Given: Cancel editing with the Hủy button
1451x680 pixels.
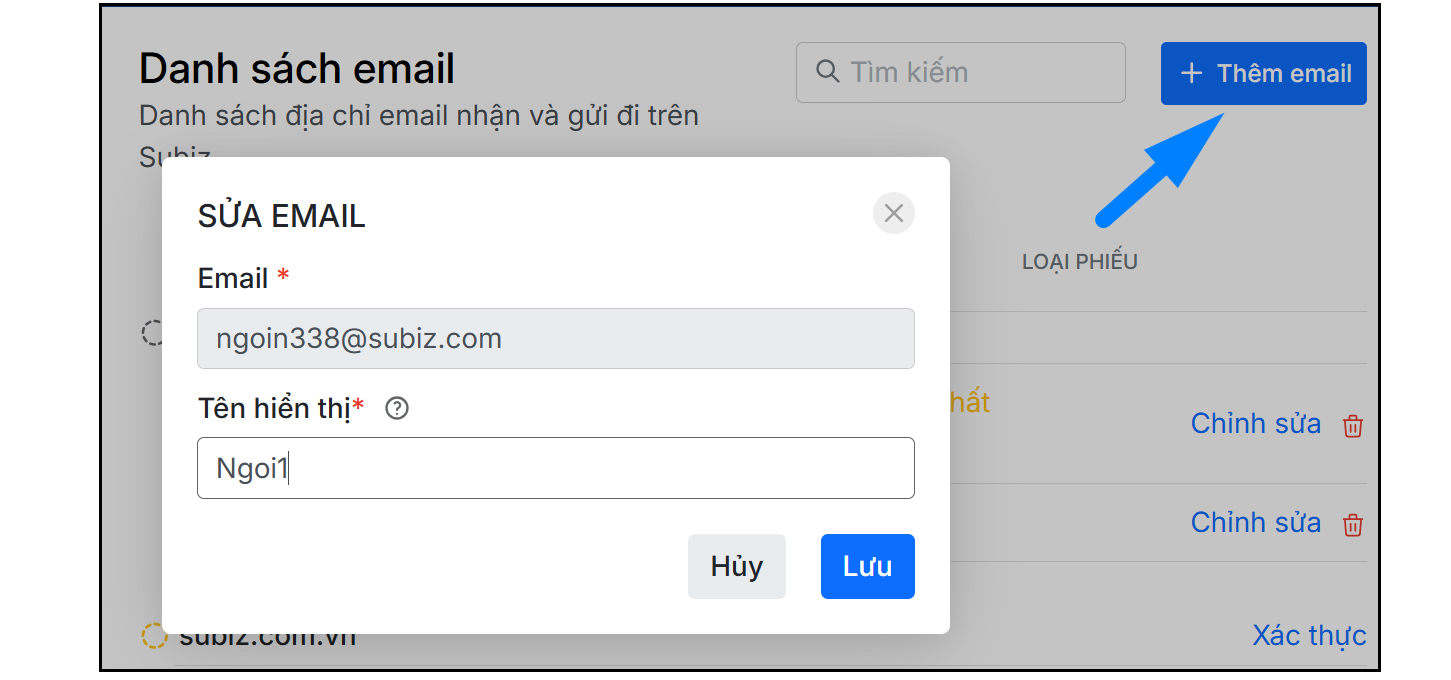Looking at the screenshot, I should pyautogui.click(x=736, y=566).
